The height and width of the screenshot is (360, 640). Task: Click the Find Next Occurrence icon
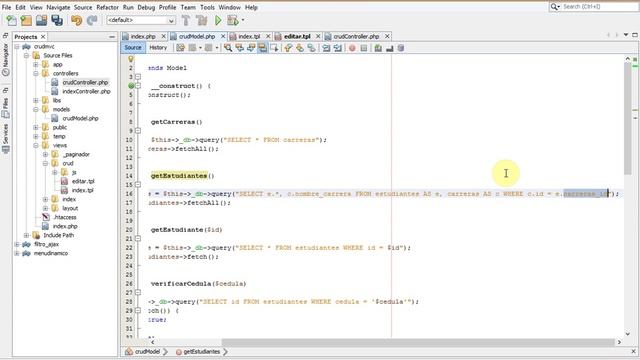[x=251, y=48]
